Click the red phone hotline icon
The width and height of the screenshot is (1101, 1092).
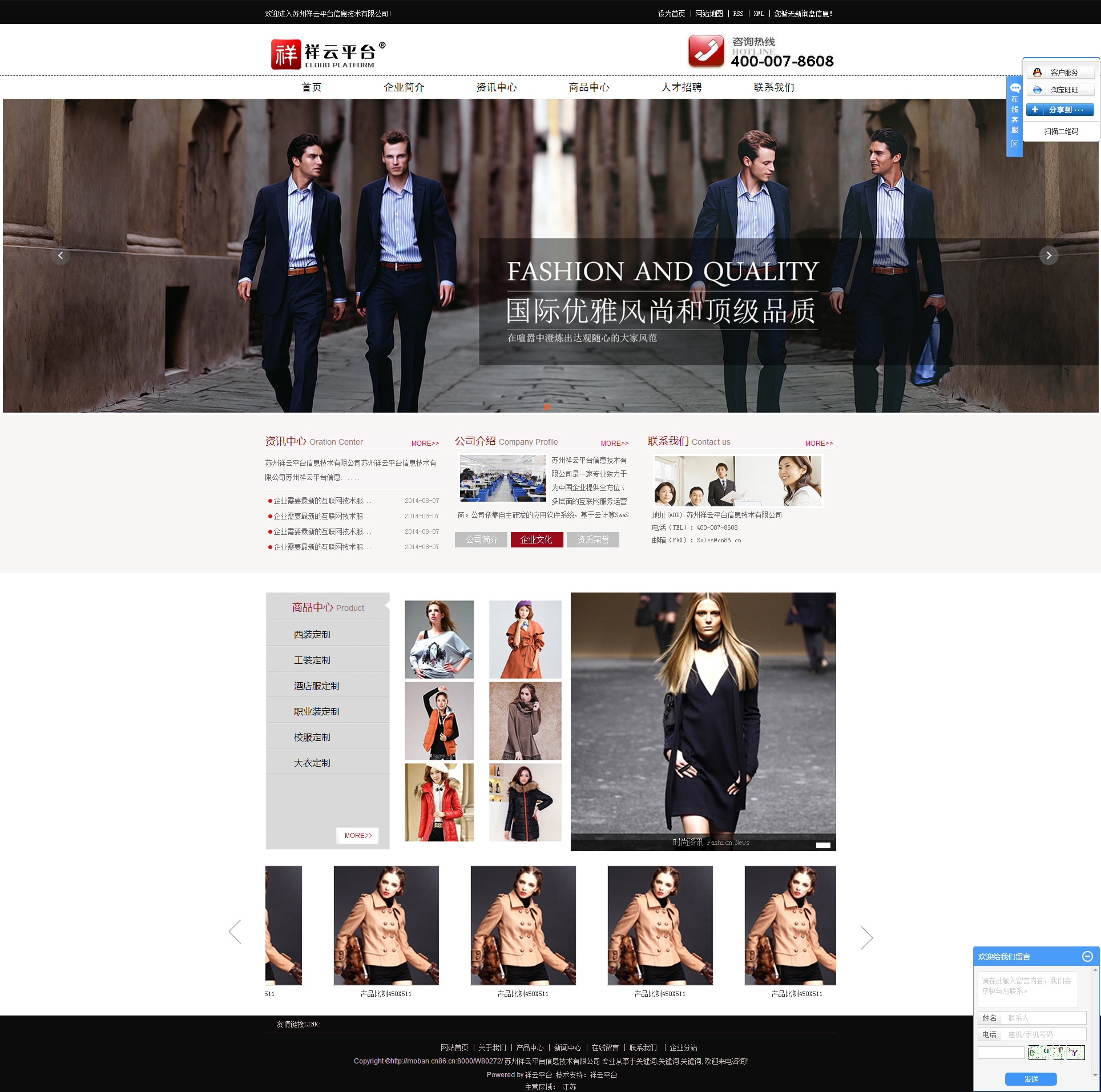[x=705, y=51]
